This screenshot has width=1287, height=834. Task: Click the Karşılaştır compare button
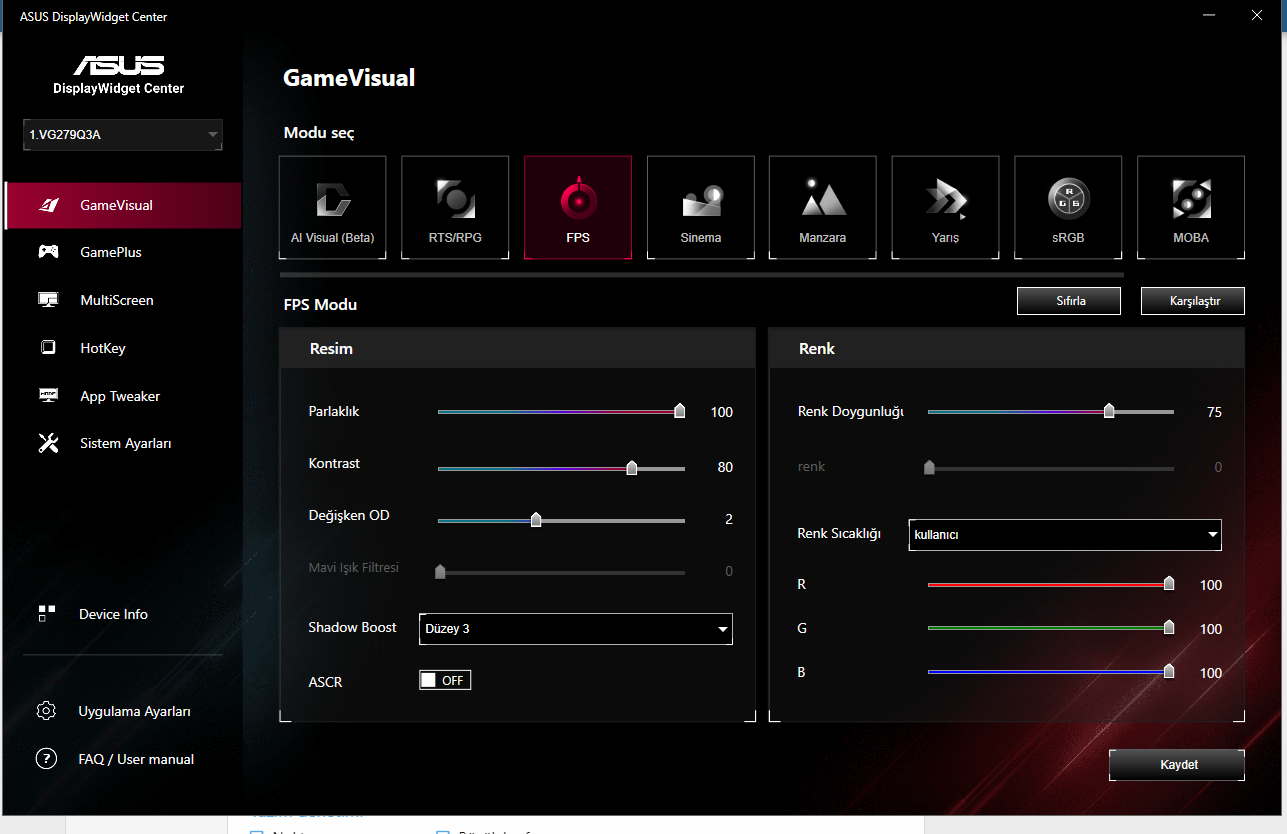pos(1193,301)
